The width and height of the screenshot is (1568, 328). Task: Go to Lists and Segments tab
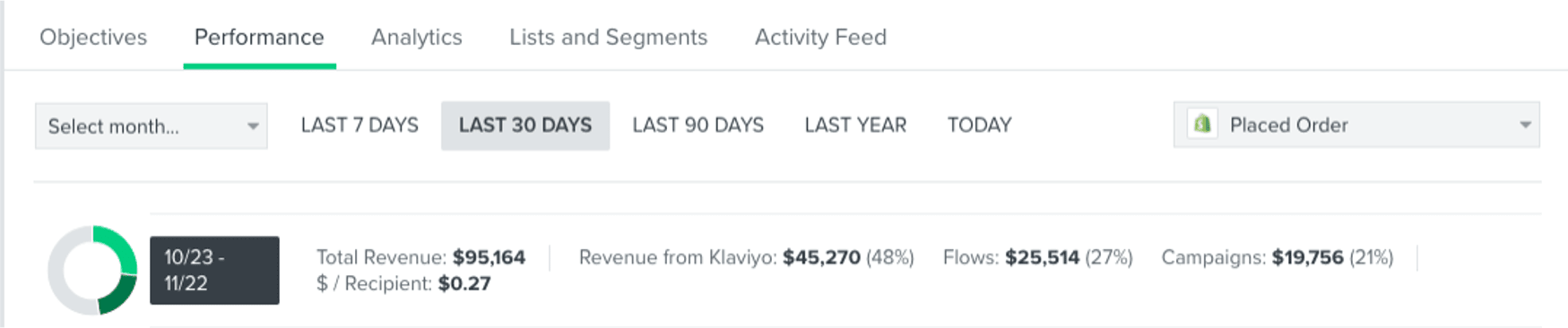(x=608, y=37)
